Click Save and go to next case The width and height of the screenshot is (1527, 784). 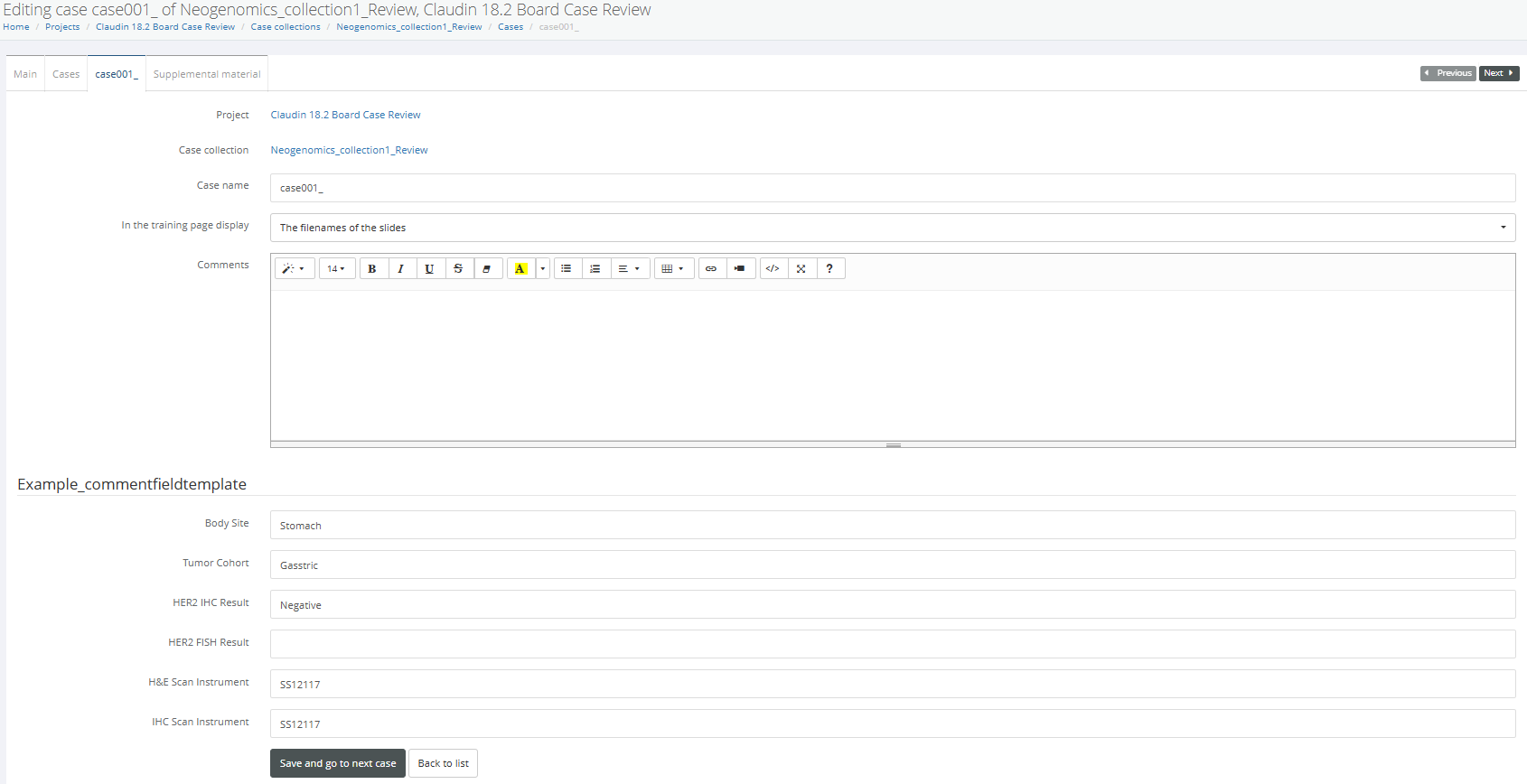pyautogui.click(x=338, y=763)
